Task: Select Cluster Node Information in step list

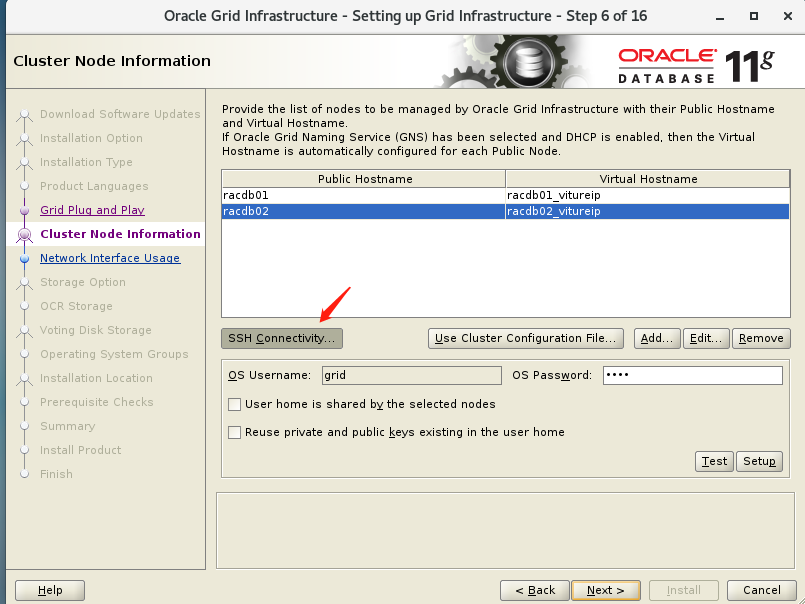Action: 120,234
